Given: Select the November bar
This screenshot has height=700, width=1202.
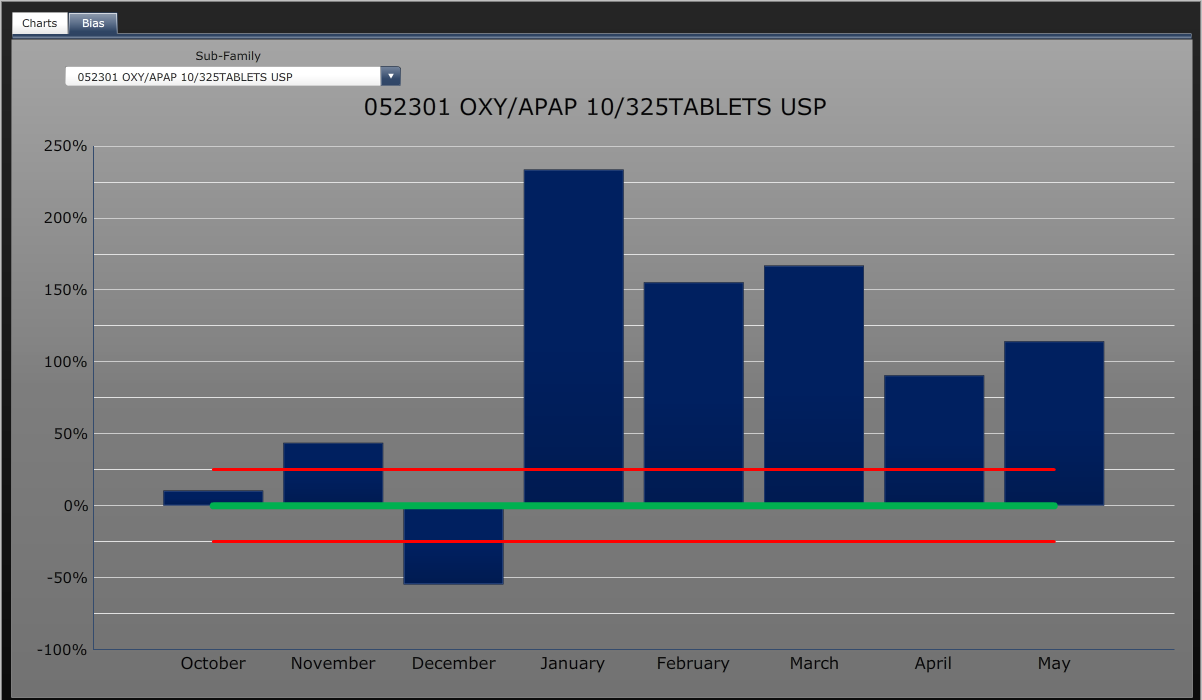Looking at the screenshot, I should [x=332, y=470].
